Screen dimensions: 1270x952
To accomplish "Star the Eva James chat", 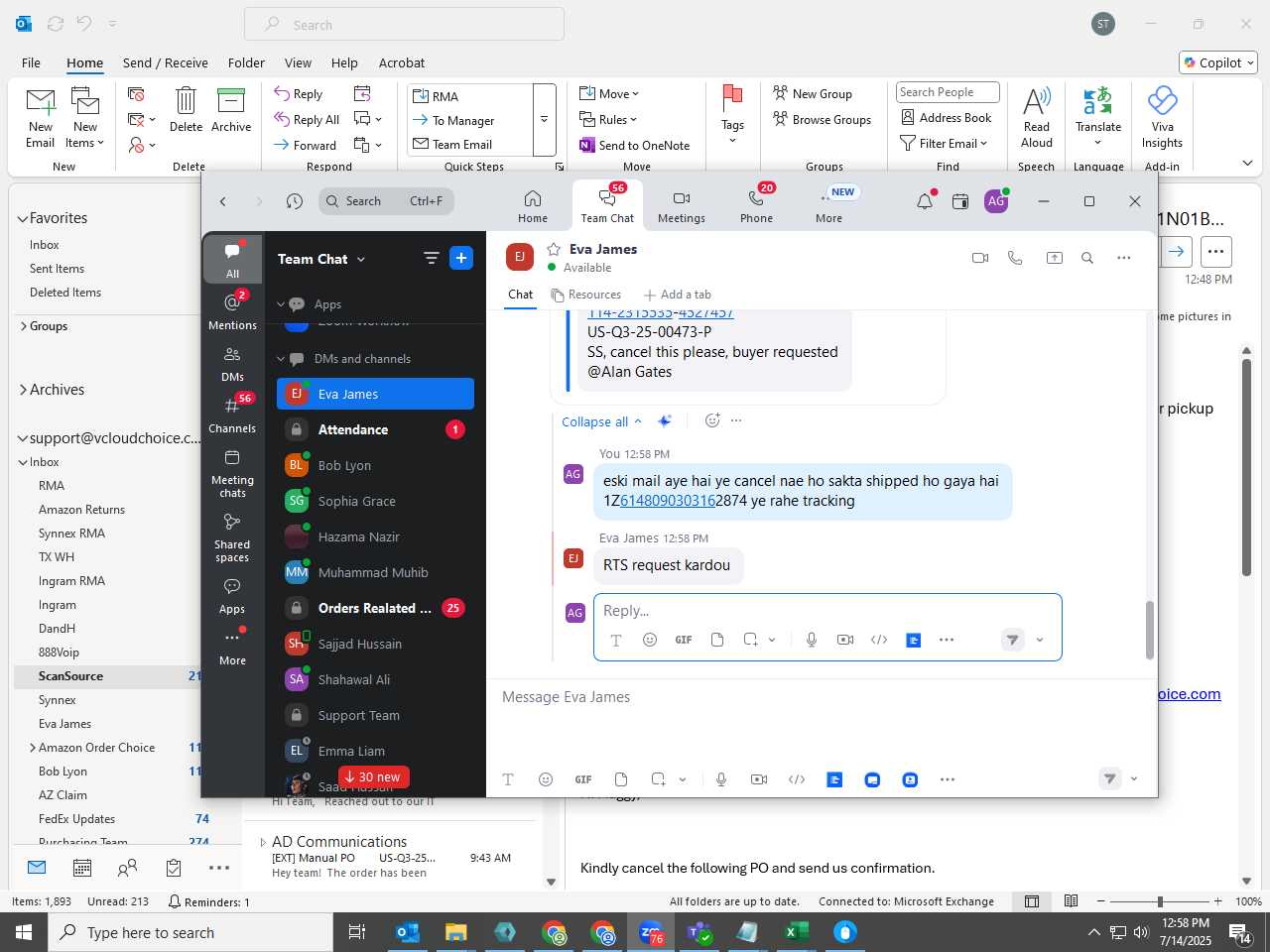I will [554, 249].
